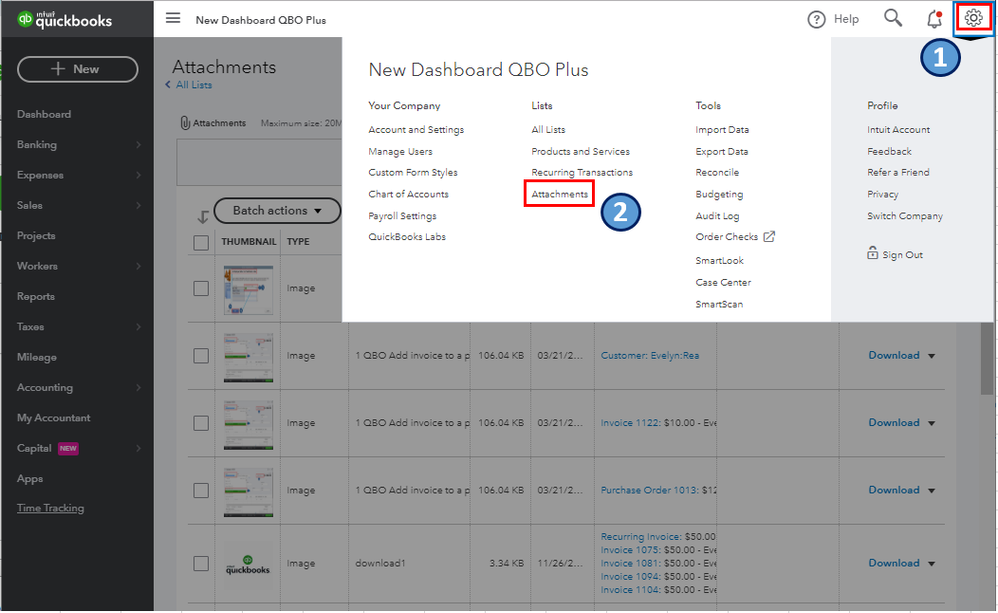This screenshot has height=613, width=998.
Task: Click the All Lists breadcrumb link
Action: click(194, 85)
